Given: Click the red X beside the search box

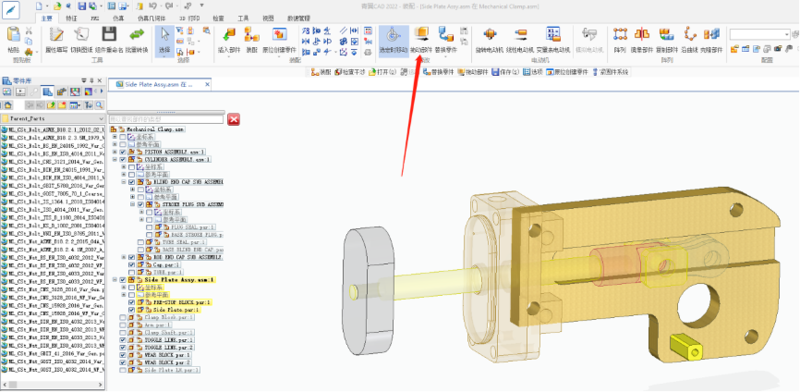Looking at the screenshot, I should tap(234, 119).
